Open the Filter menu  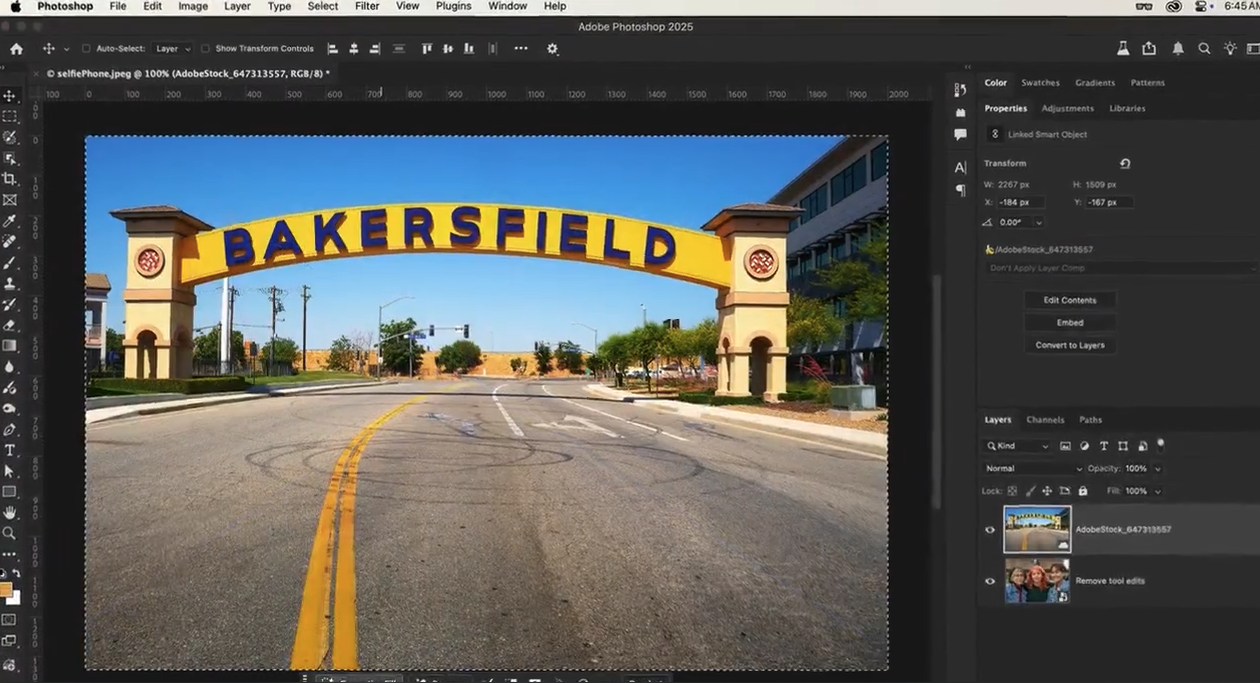coord(367,6)
